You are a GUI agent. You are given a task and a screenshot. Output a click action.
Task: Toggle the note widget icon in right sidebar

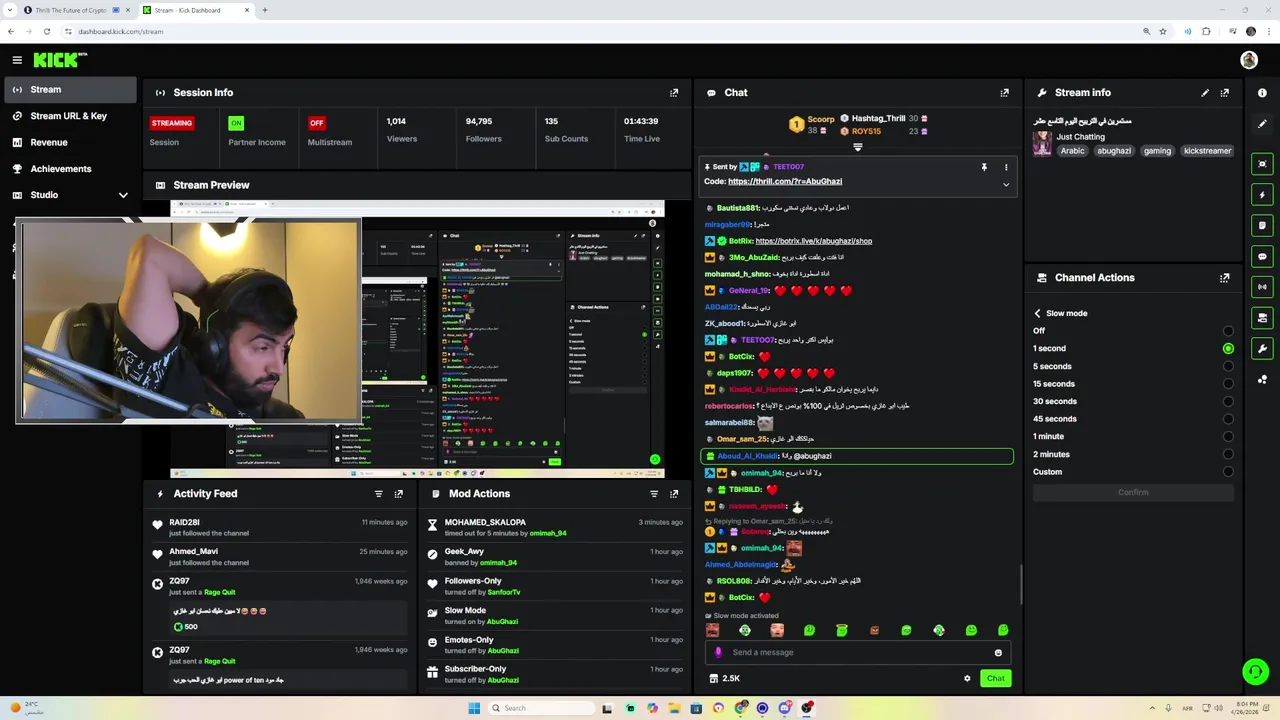pyautogui.click(x=1262, y=226)
